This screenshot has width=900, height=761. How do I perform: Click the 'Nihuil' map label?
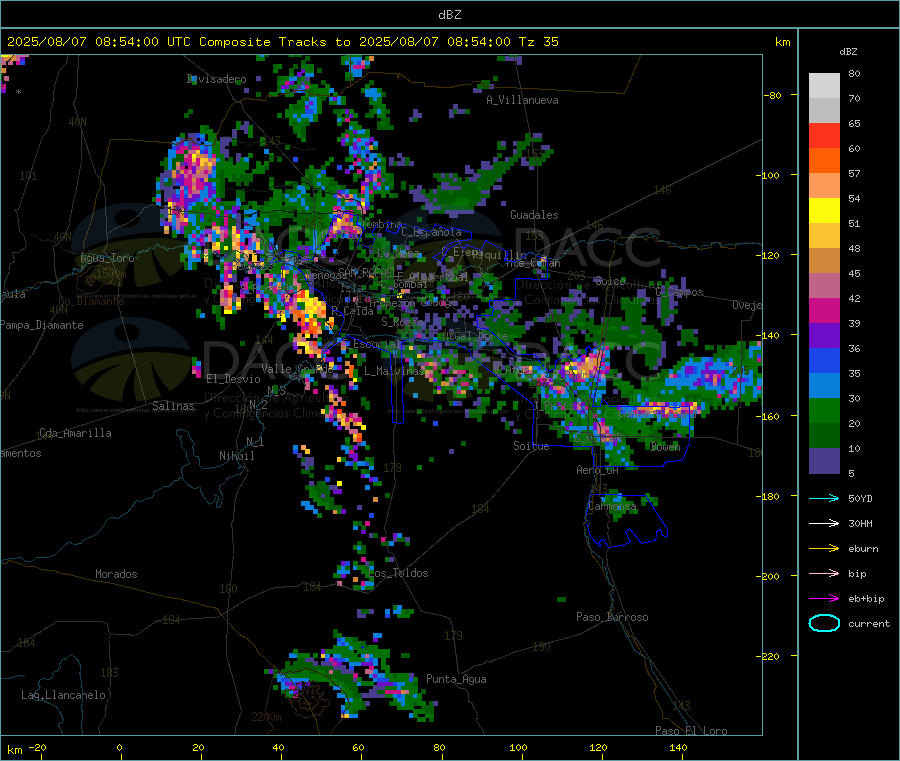tap(236, 456)
